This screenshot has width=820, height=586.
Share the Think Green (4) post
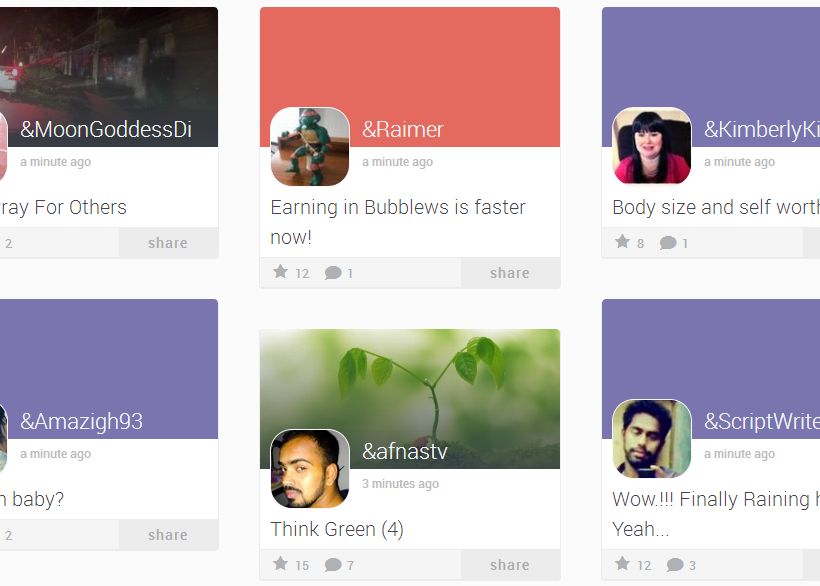coord(510,565)
